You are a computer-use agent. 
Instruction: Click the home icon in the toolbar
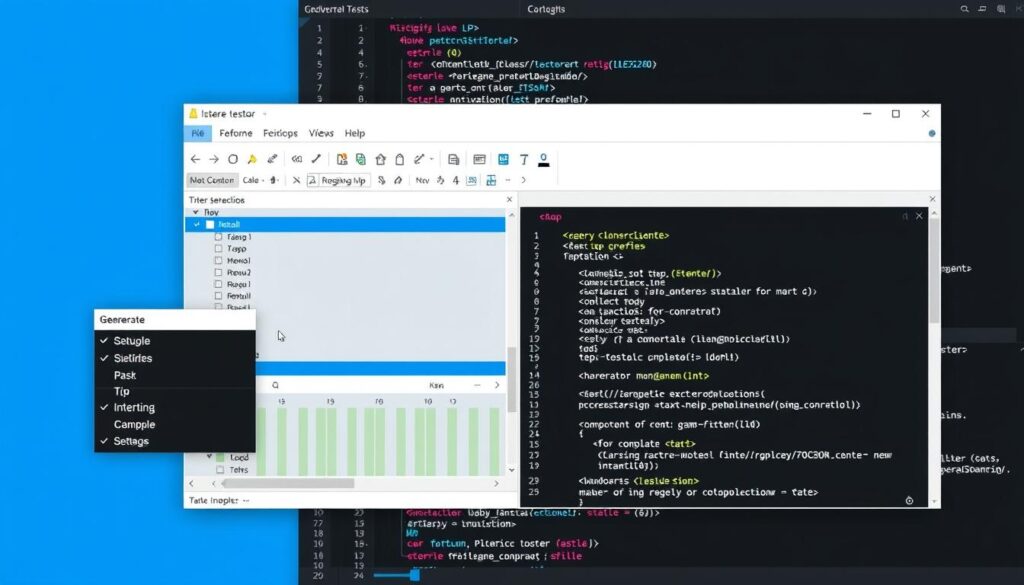[380, 159]
